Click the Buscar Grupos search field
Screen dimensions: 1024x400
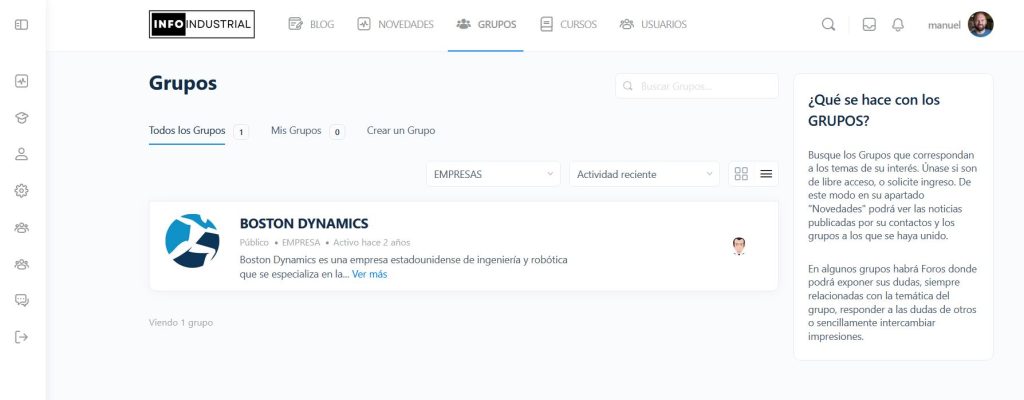point(697,86)
